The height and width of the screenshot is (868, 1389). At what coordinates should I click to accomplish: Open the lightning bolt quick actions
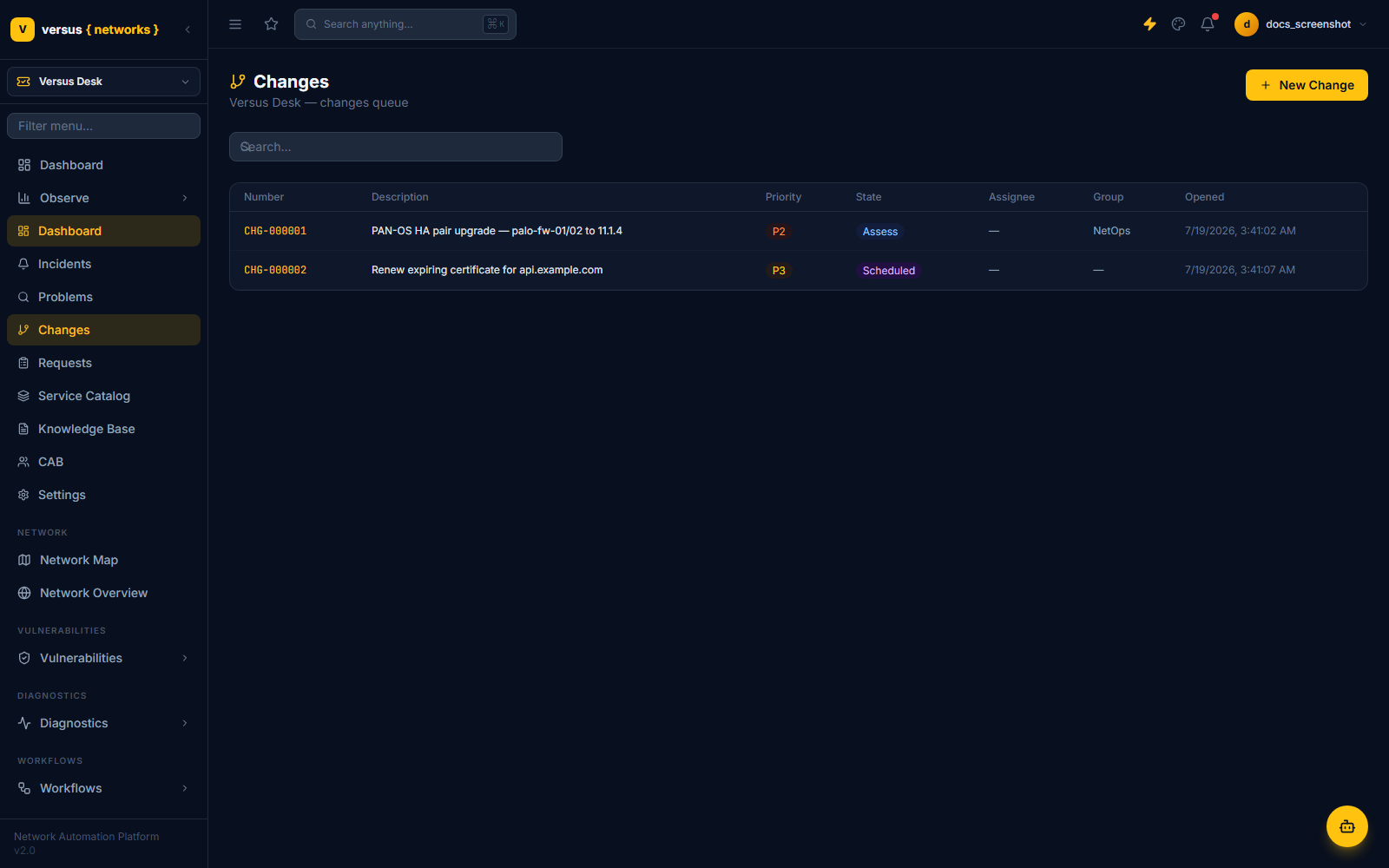pos(1149,24)
